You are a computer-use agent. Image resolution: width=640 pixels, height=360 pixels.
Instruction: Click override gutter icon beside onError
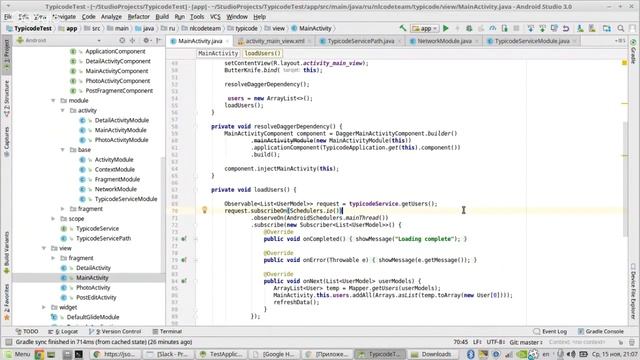(184, 260)
